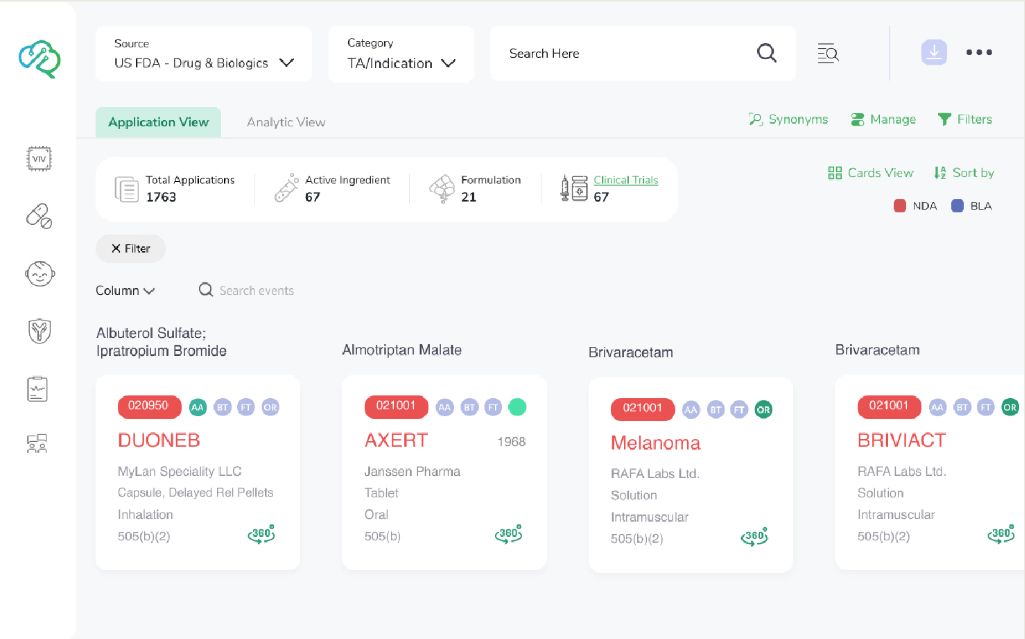Open Synonyms
1025x639 pixels.
pyautogui.click(x=788, y=119)
